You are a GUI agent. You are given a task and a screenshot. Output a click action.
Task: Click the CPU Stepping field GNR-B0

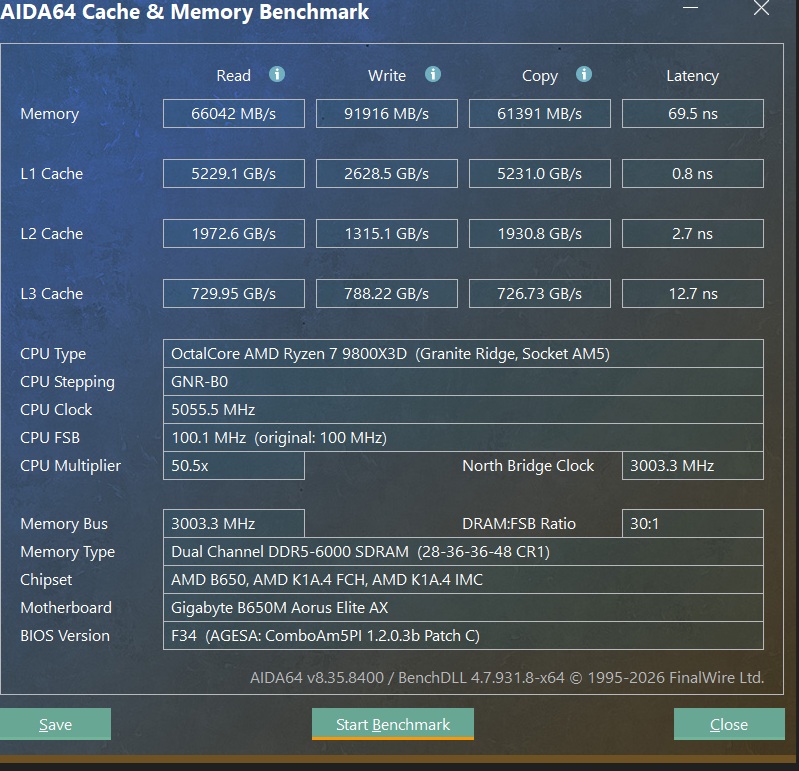pyautogui.click(x=463, y=382)
